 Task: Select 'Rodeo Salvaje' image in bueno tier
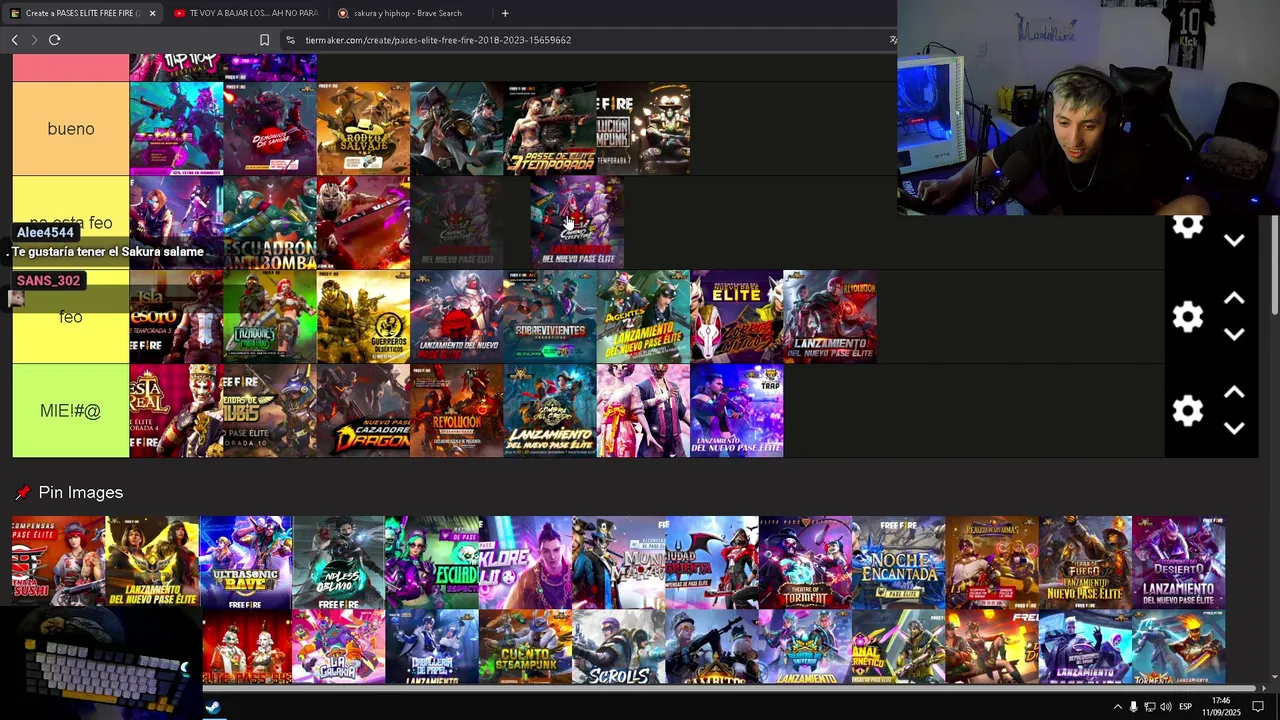(x=363, y=129)
